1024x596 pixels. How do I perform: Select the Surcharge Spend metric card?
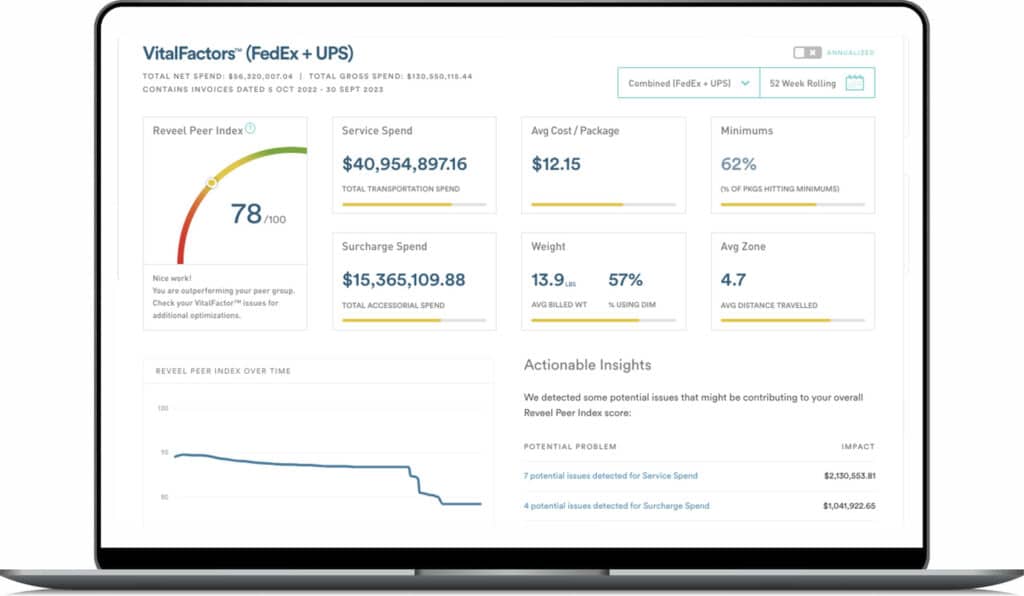(414, 280)
